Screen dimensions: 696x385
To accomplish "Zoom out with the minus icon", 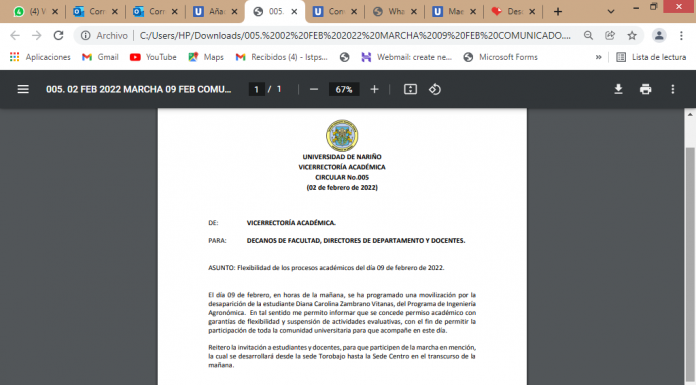I will point(314,89).
